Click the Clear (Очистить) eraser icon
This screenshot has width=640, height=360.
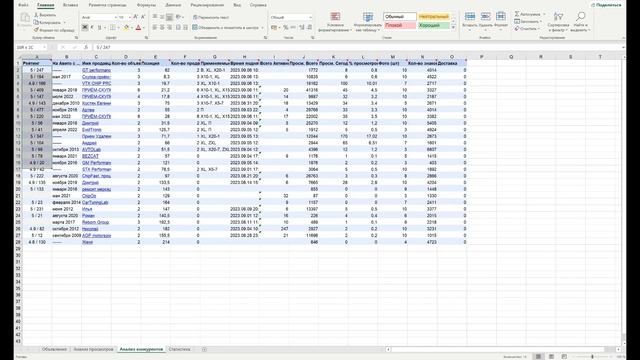[x=517, y=29]
